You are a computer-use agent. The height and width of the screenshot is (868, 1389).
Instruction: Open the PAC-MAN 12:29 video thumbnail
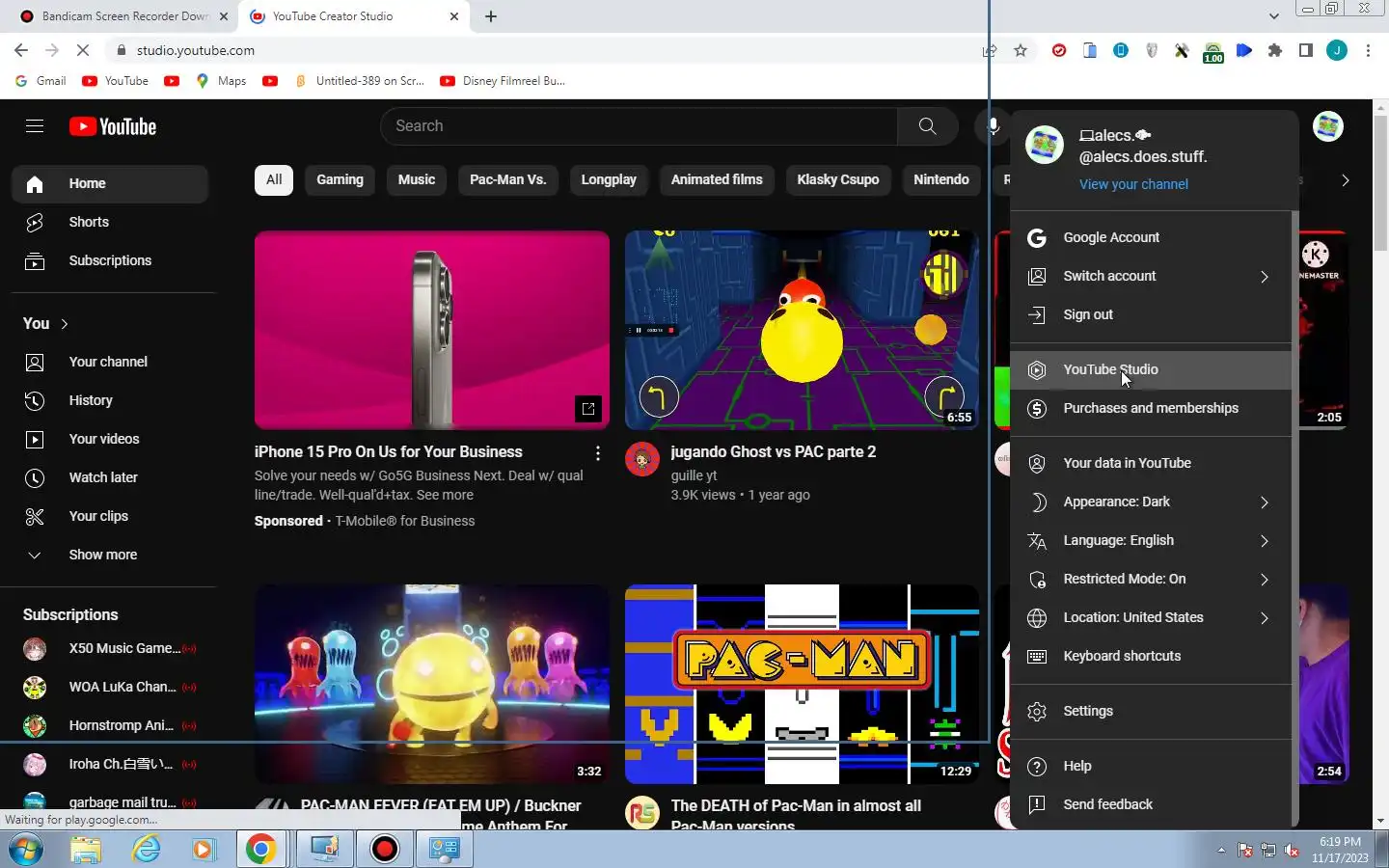pos(802,684)
